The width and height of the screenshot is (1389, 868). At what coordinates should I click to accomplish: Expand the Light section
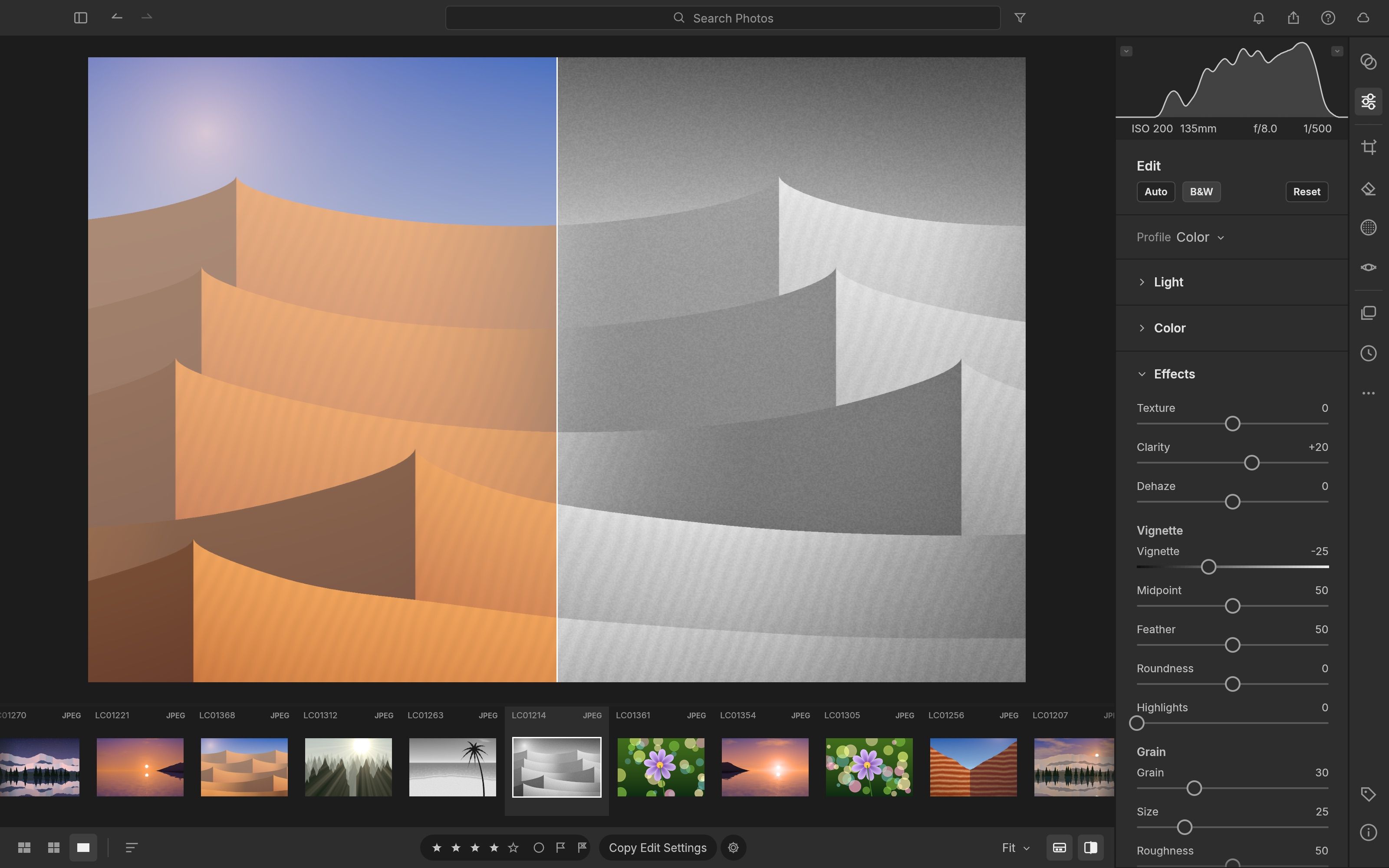(x=1168, y=282)
